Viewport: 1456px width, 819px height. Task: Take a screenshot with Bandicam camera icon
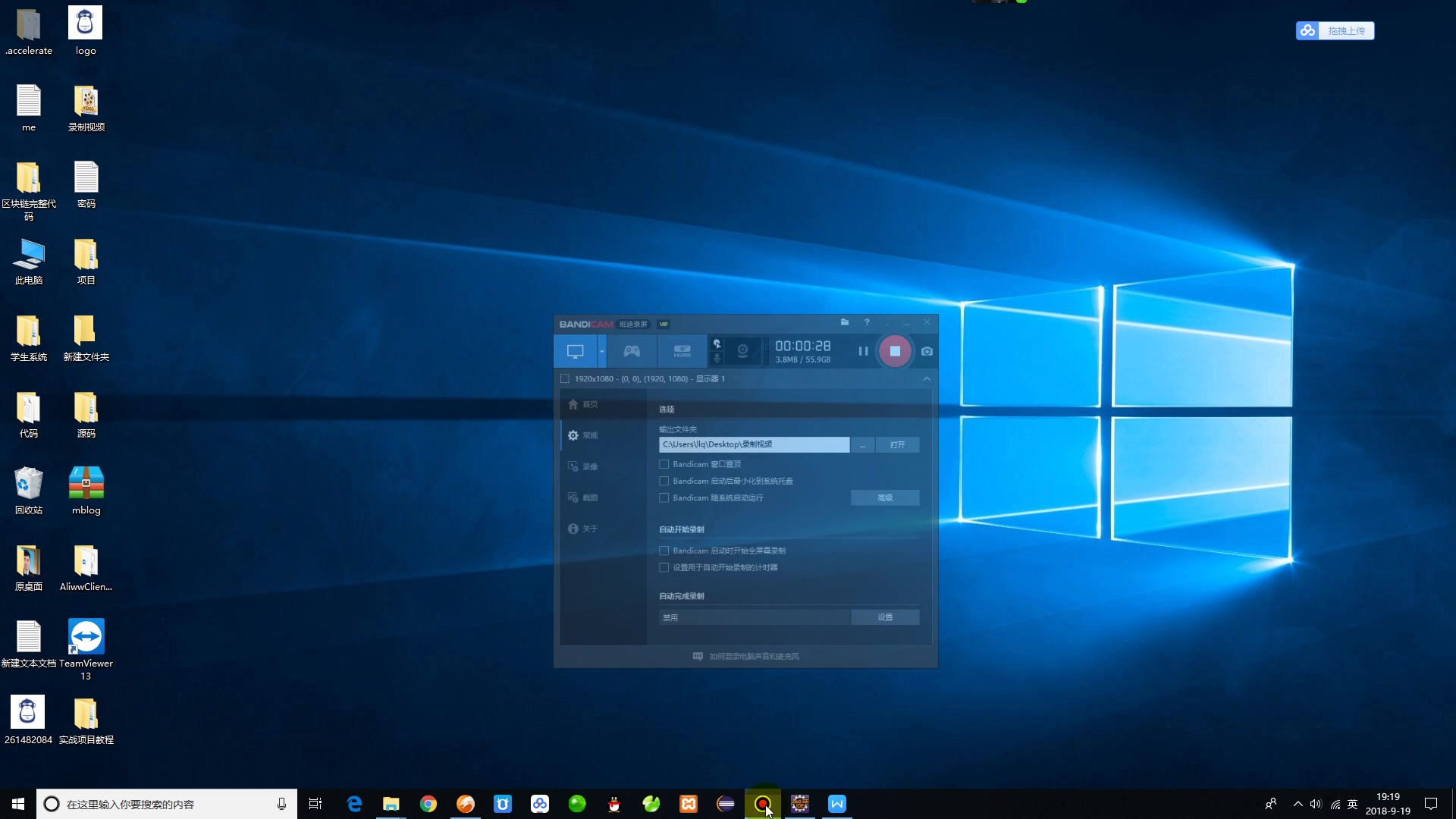coord(927,351)
